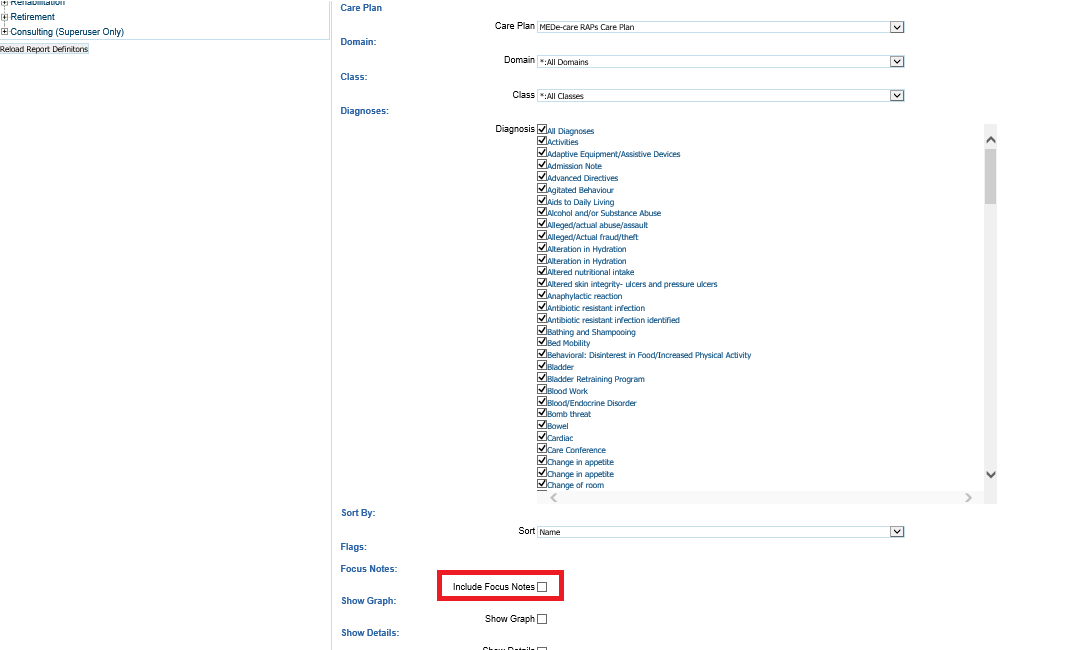Uncheck the All Diagnoses checkbox
Viewport: 1070px width, 650px height.
tap(542, 130)
